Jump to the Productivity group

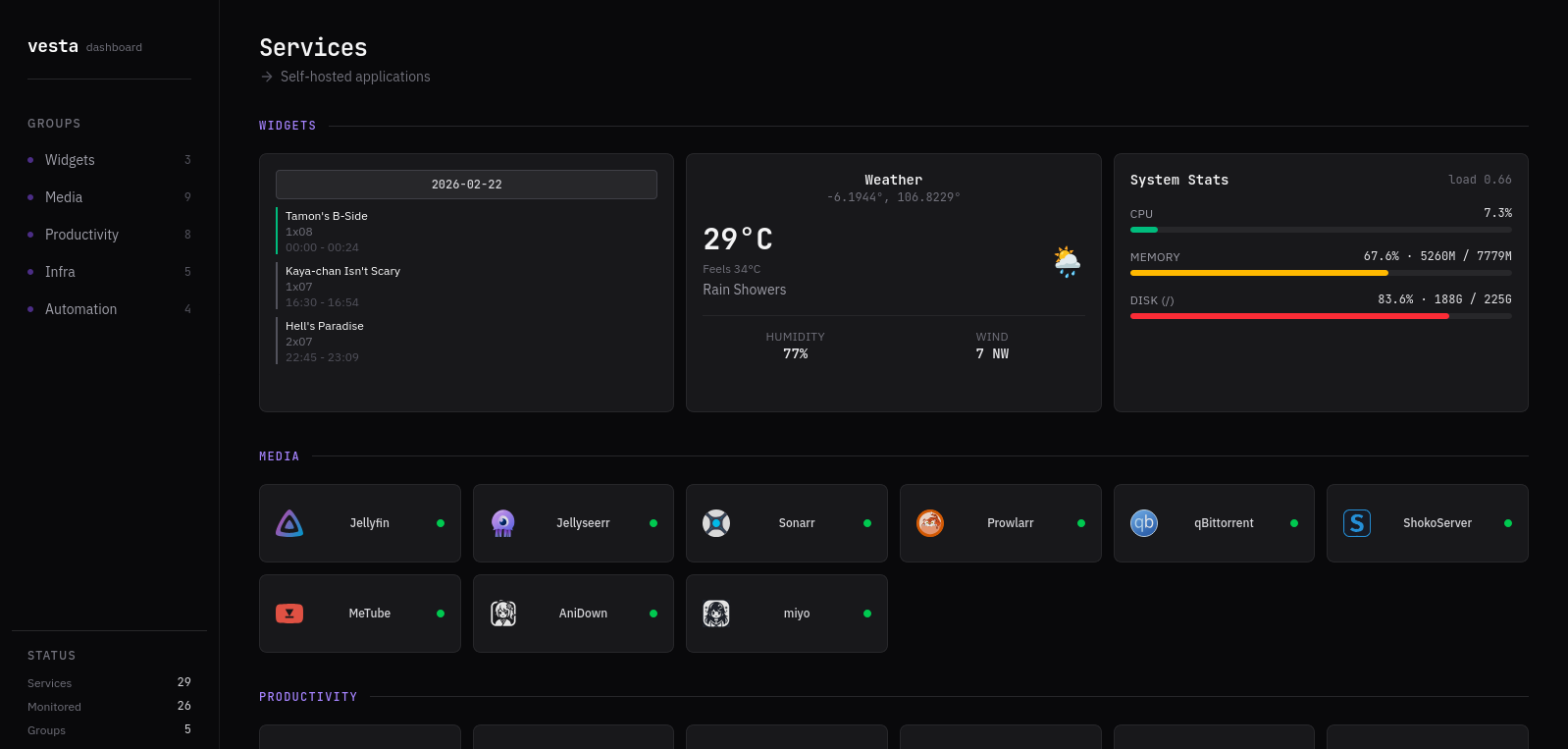pyautogui.click(x=81, y=235)
